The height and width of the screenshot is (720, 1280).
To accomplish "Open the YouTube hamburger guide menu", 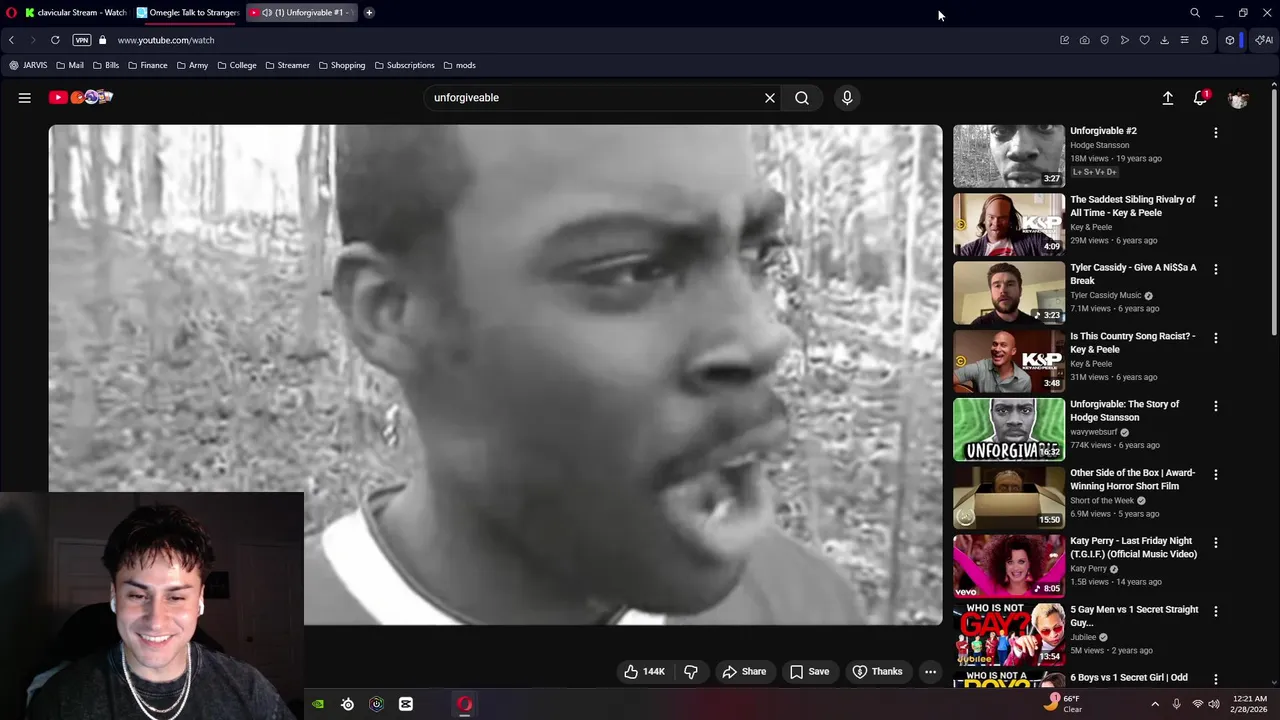I will click(25, 98).
